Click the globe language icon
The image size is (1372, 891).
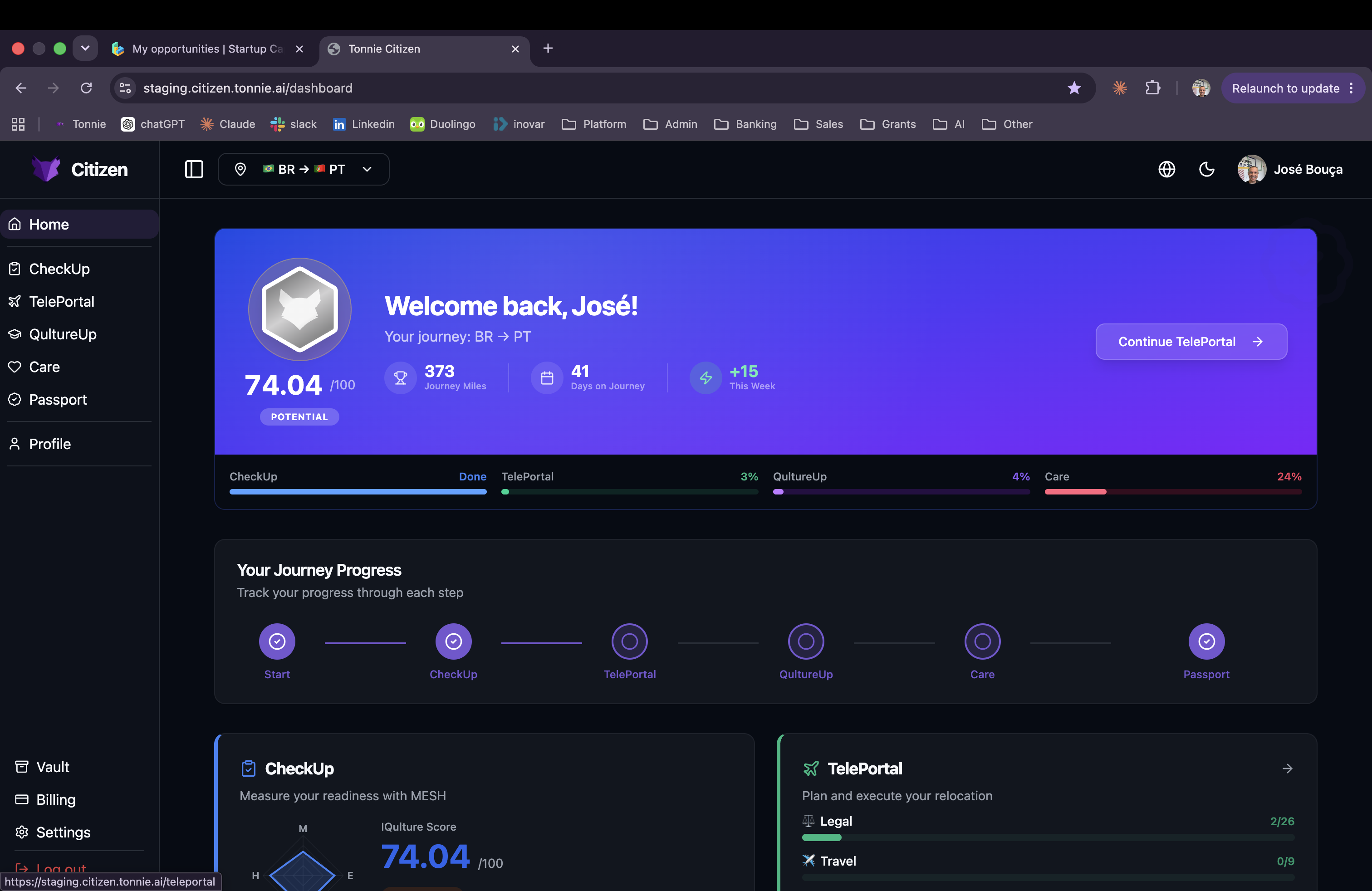(x=1167, y=169)
